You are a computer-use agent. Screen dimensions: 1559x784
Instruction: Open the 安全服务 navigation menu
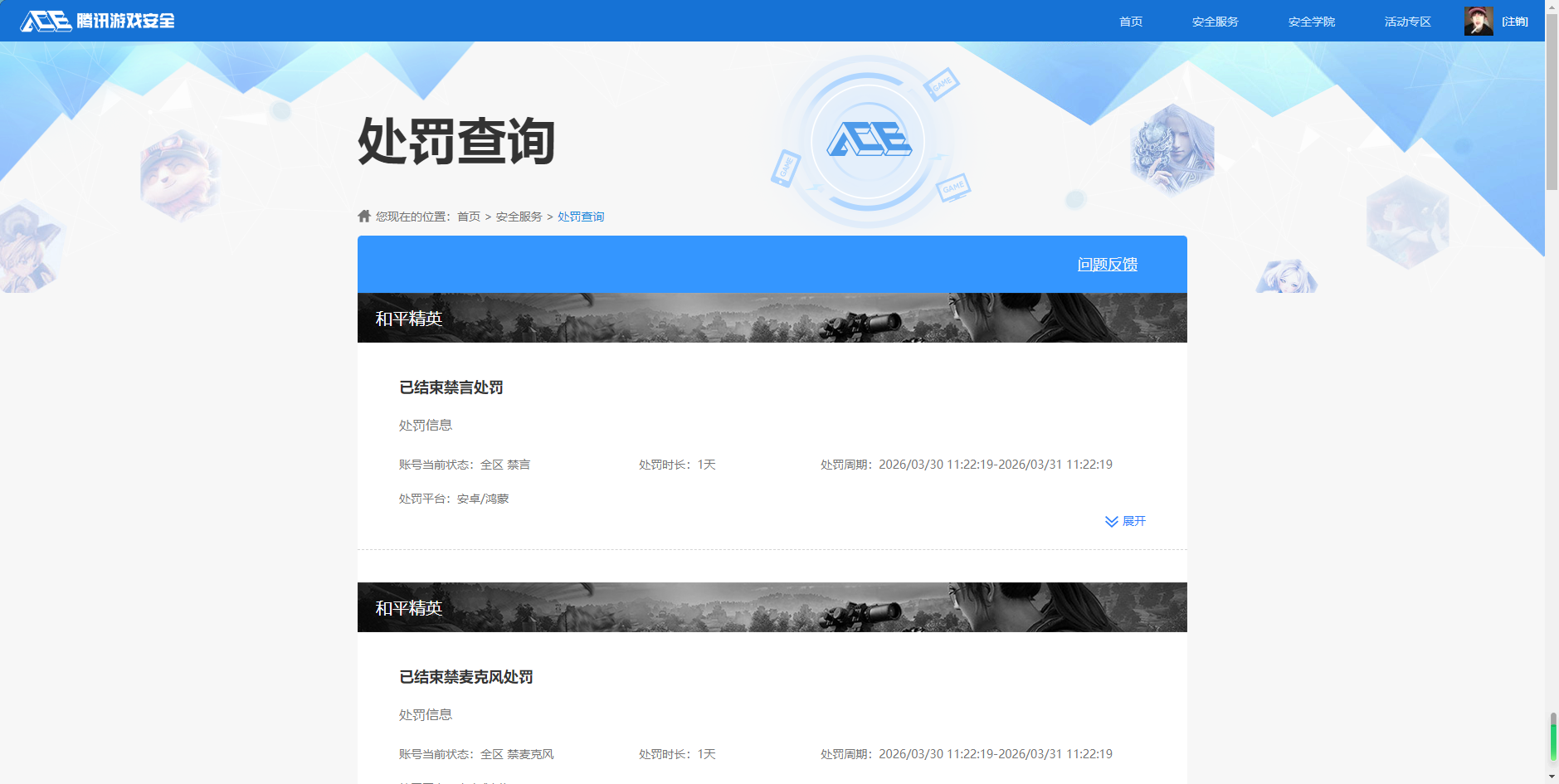click(1215, 22)
